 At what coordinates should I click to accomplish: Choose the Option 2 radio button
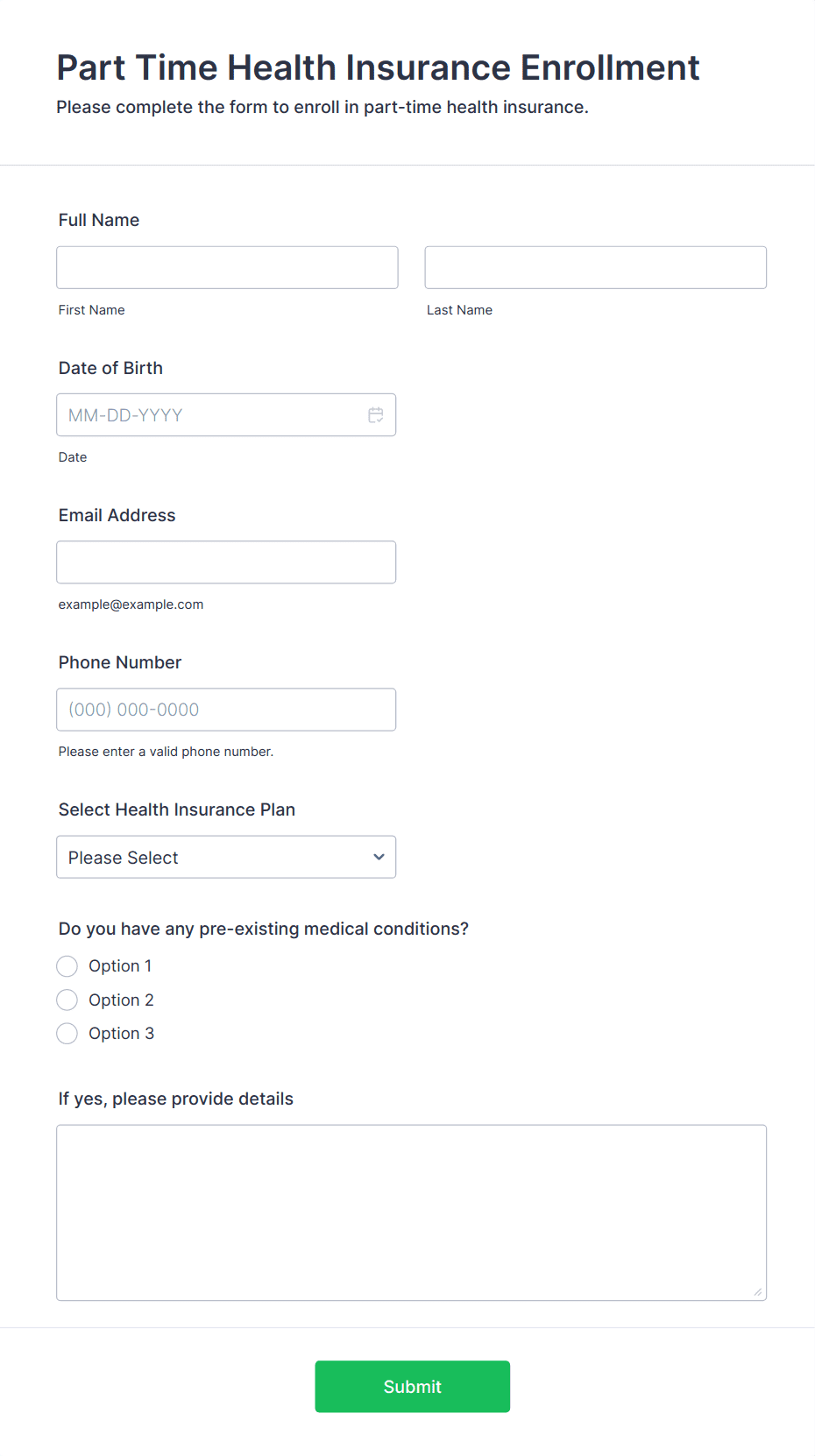pos(67,1000)
